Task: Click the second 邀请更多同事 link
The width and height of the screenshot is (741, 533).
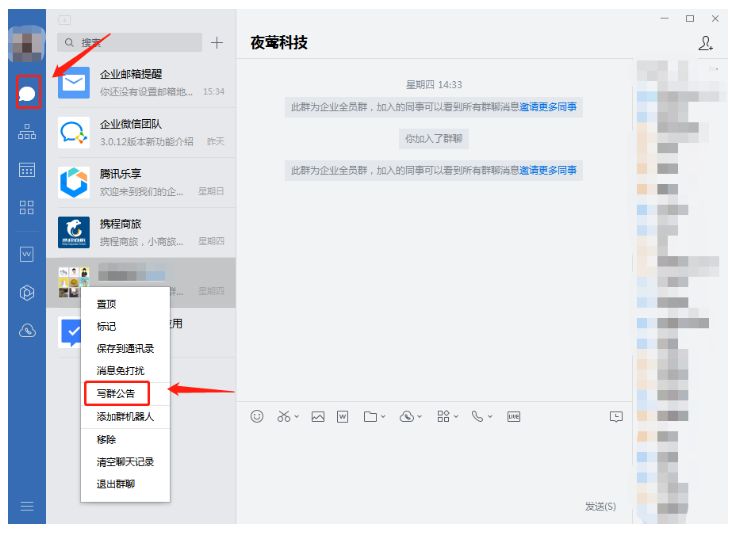Action: [x=548, y=171]
